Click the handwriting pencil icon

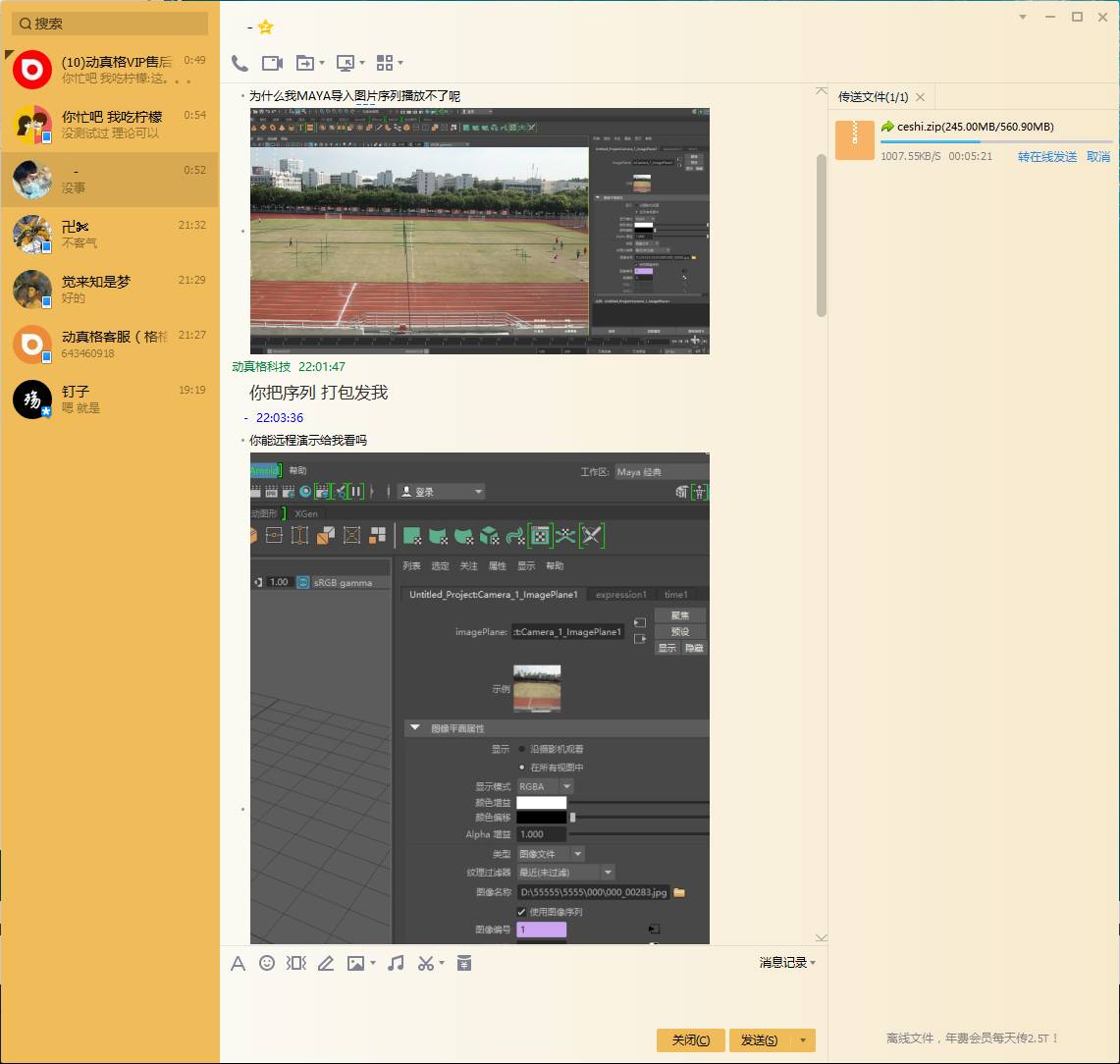(x=326, y=963)
